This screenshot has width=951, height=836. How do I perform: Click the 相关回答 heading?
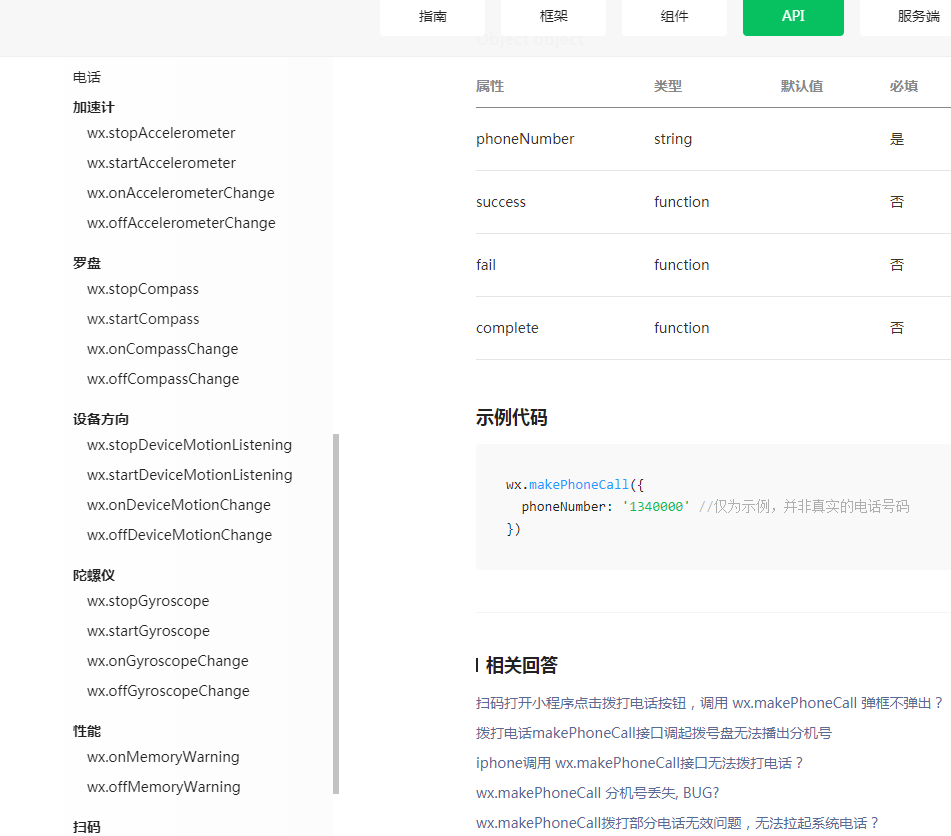[x=521, y=666]
